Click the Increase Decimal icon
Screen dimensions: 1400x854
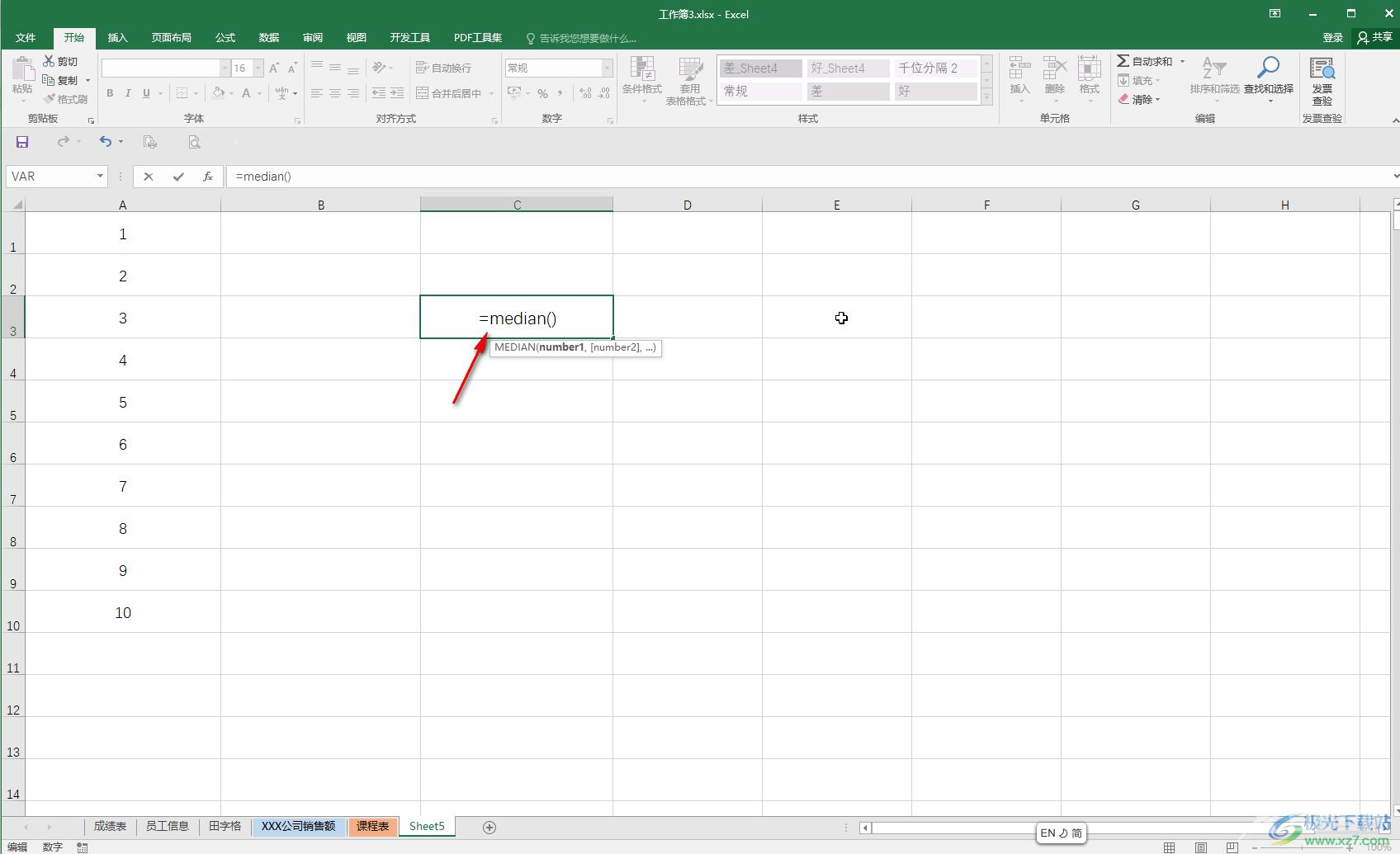(585, 93)
